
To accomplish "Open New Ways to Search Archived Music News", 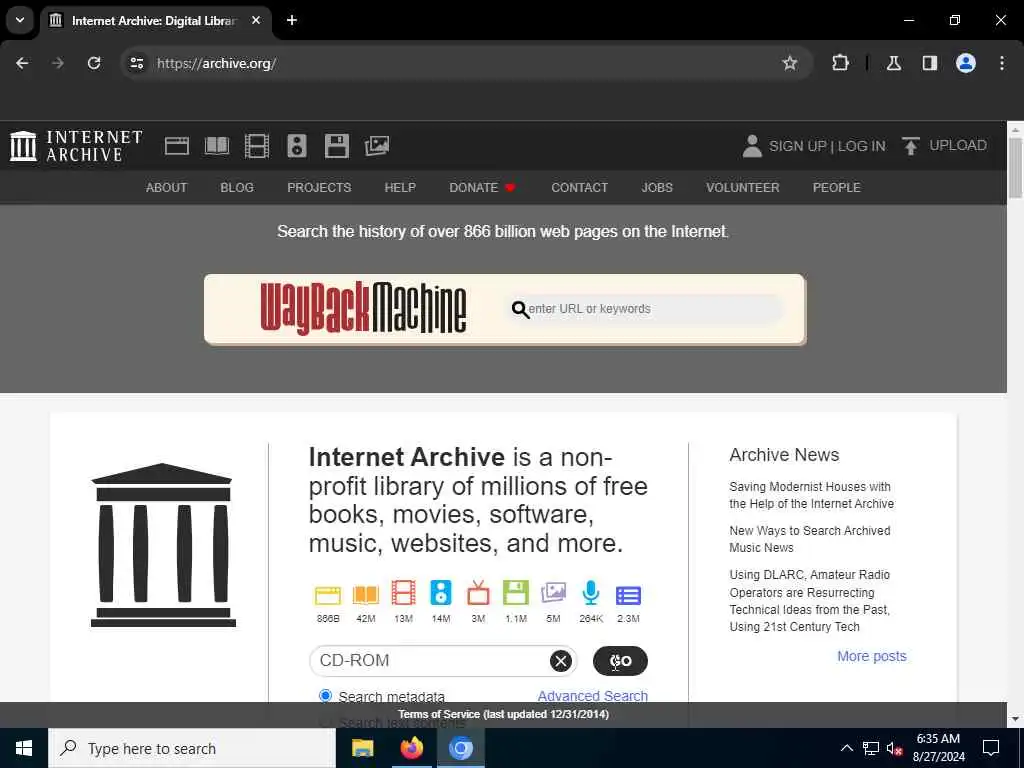I will [810, 539].
